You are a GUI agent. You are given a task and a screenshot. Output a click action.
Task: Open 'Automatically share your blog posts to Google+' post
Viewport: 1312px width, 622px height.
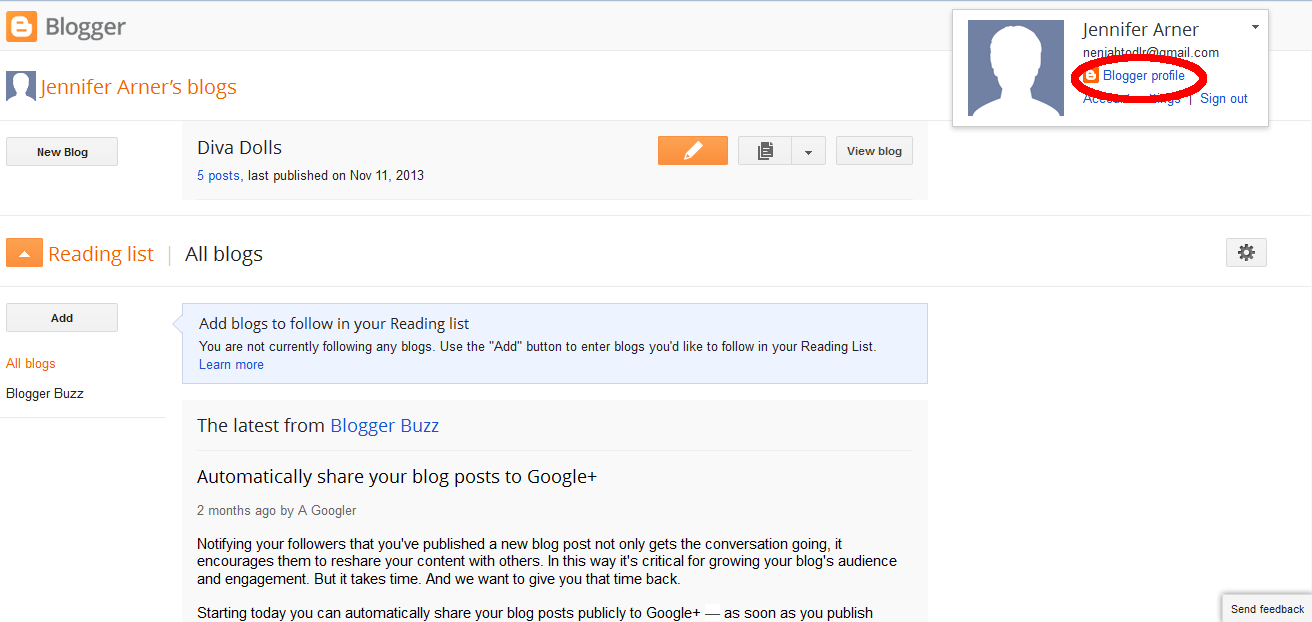pos(397,476)
